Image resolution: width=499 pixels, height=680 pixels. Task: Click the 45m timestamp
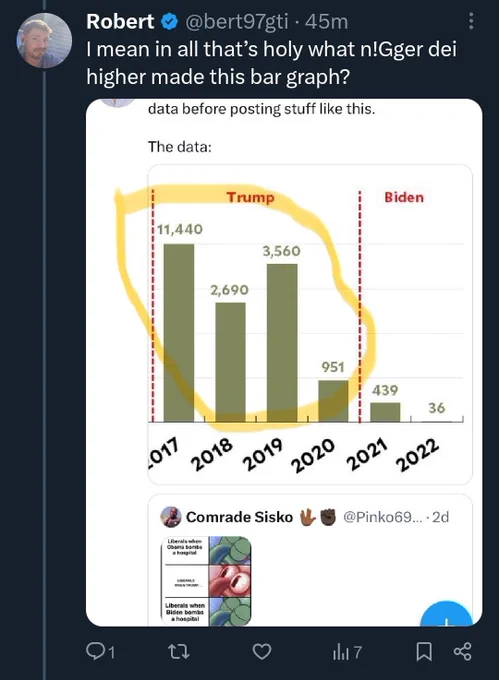[x=326, y=22]
